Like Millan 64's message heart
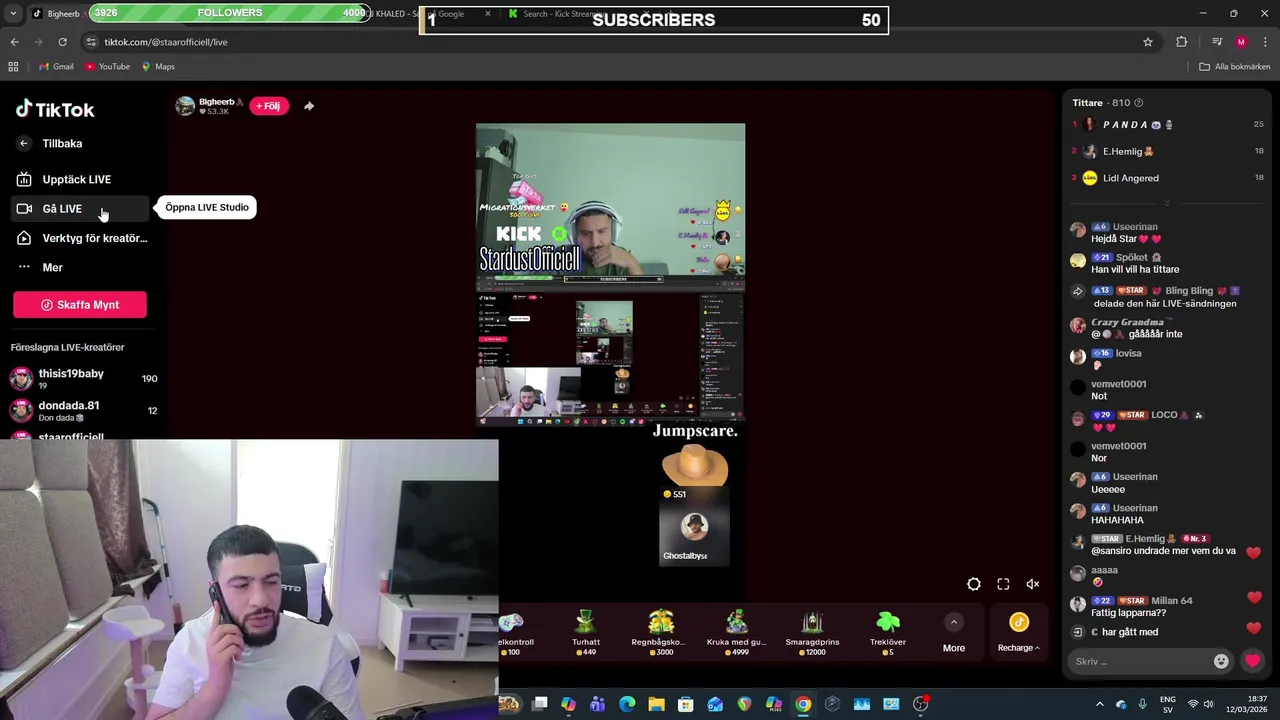 click(x=1254, y=597)
